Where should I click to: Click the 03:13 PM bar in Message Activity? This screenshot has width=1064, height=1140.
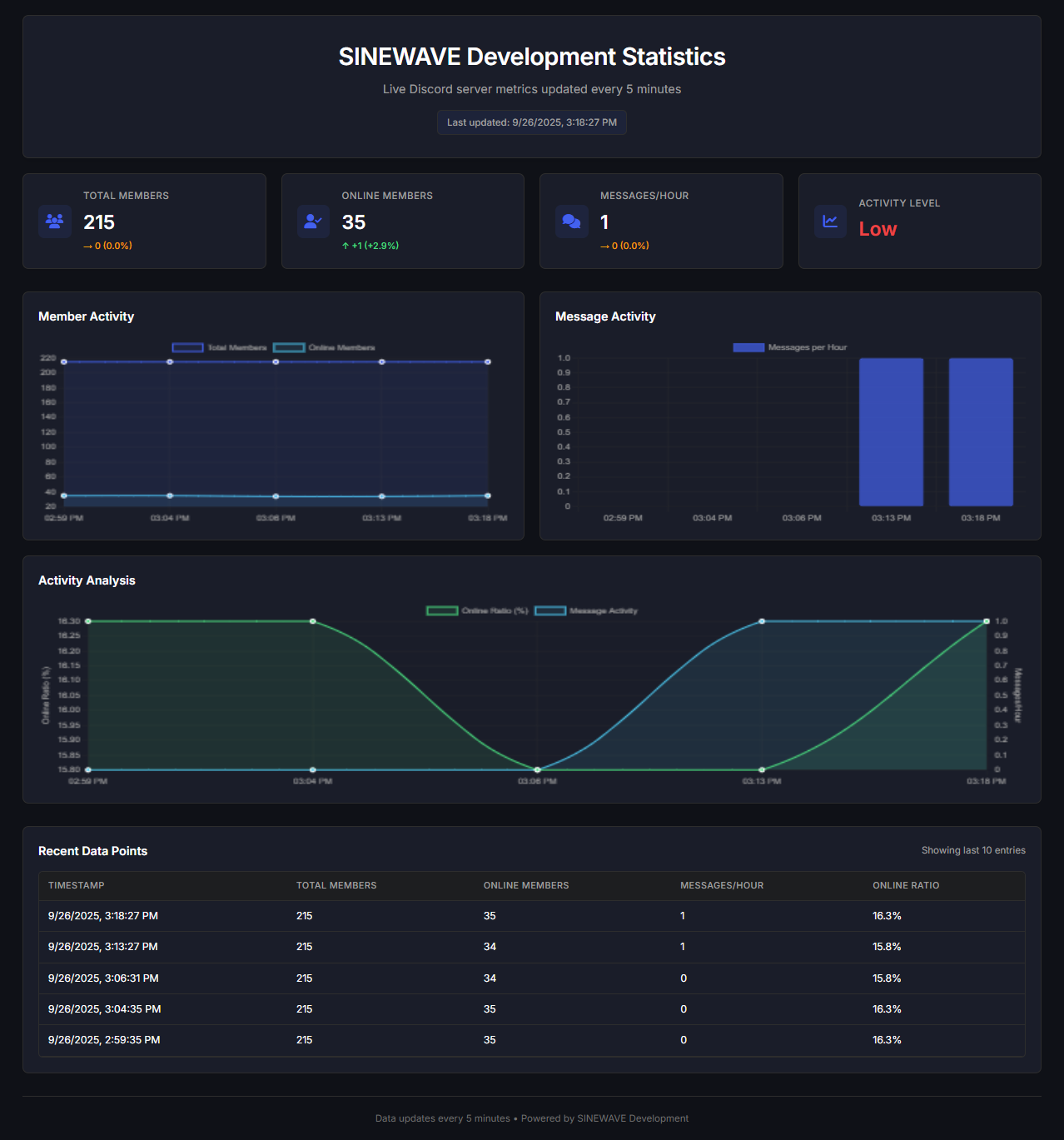coord(891,432)
